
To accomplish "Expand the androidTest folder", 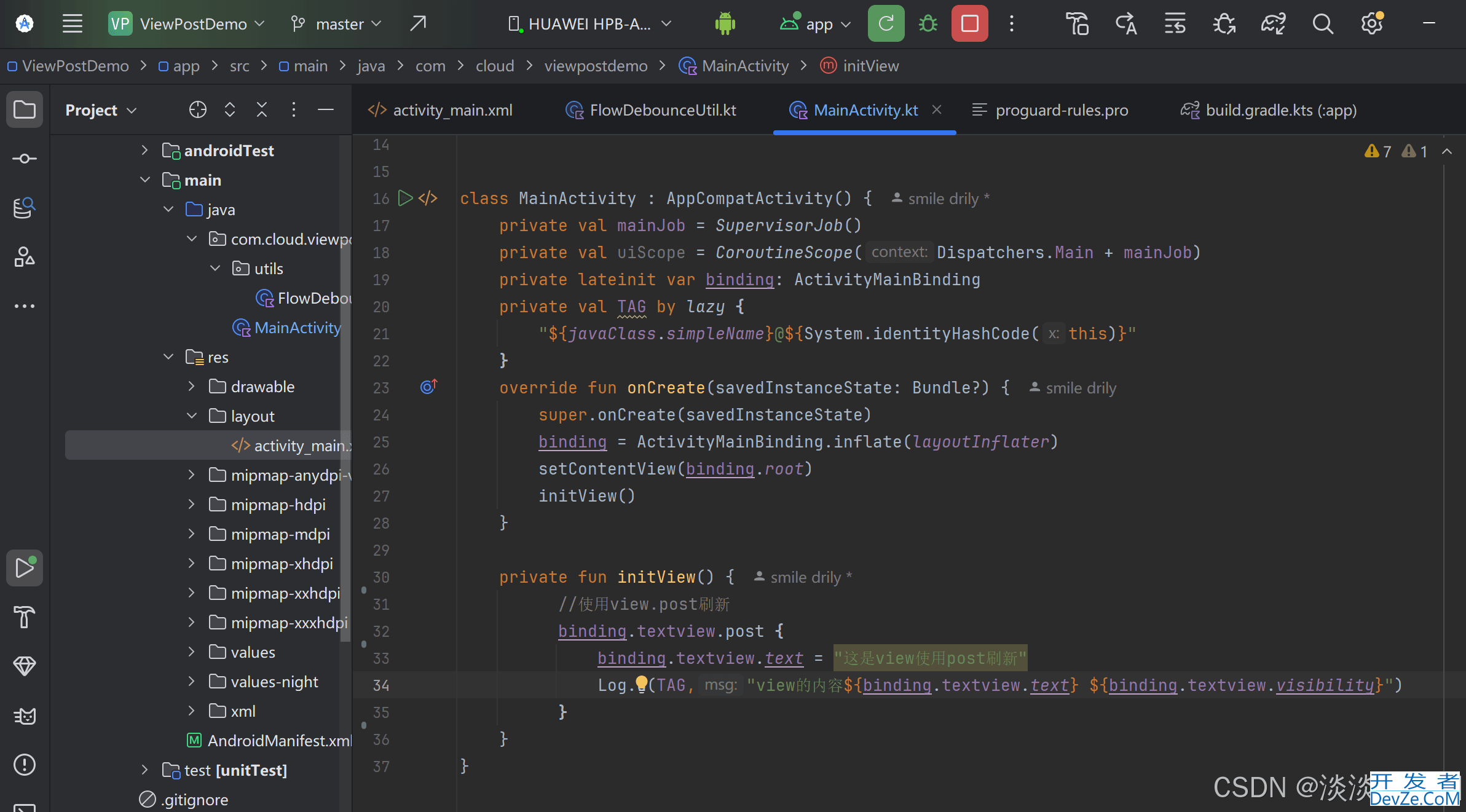I will point(145,150).
